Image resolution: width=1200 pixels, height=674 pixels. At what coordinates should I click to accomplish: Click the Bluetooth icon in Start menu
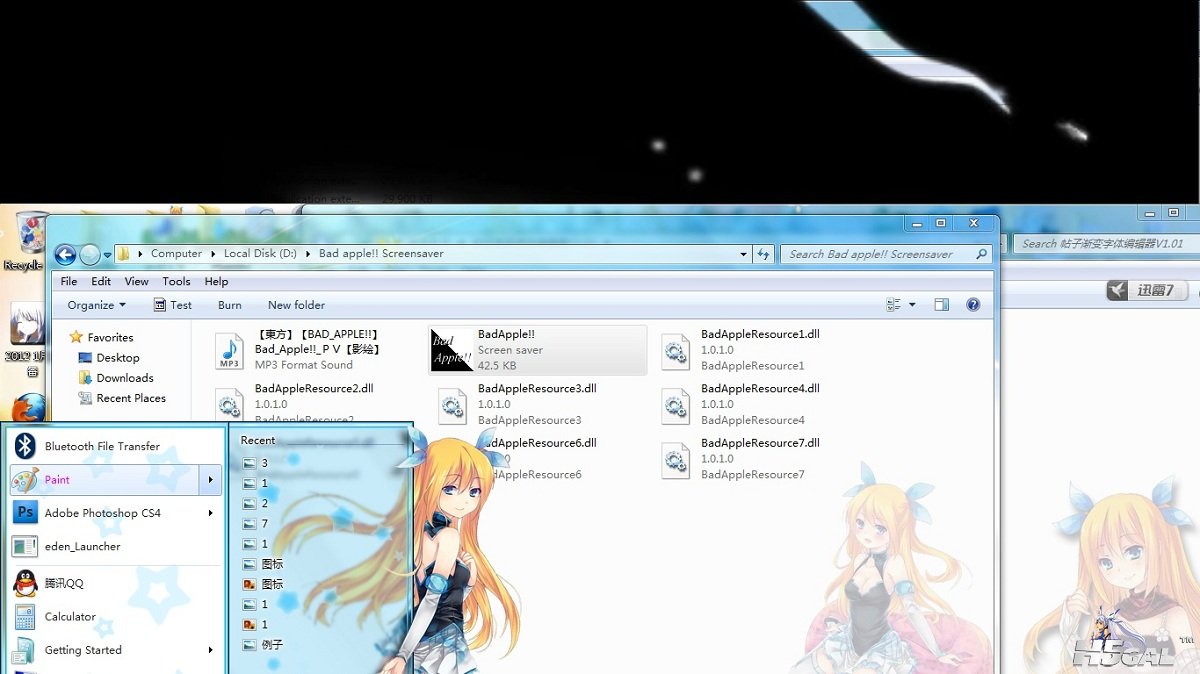click(x=25, y=446)
